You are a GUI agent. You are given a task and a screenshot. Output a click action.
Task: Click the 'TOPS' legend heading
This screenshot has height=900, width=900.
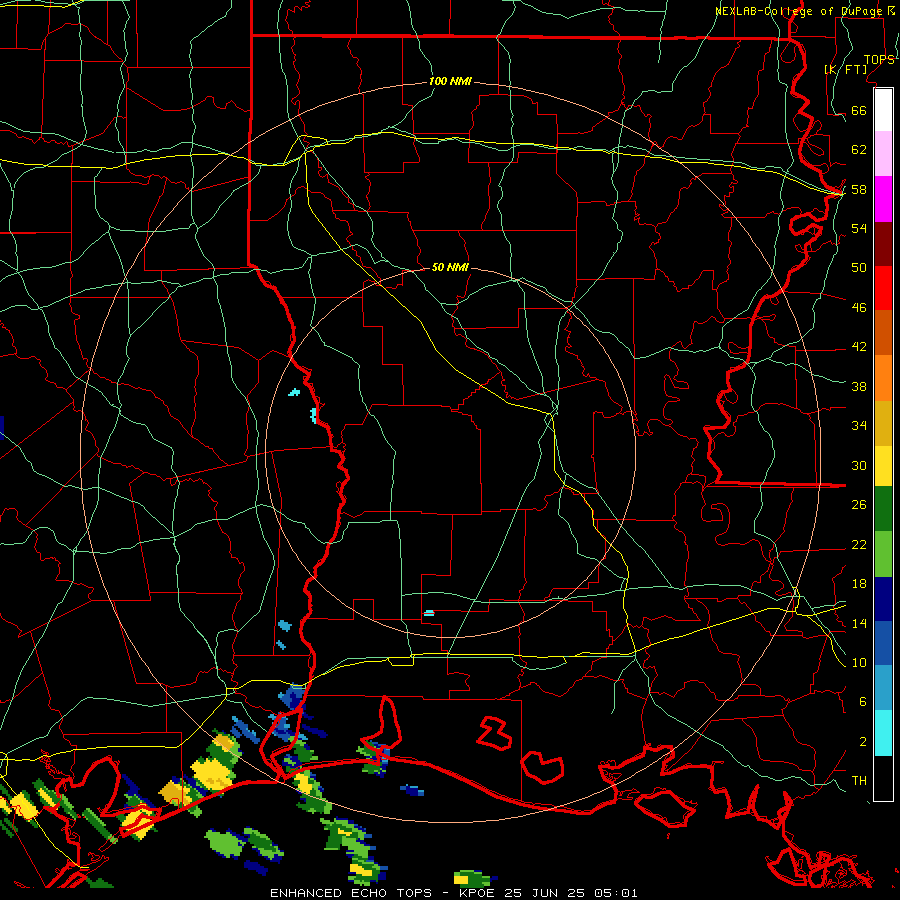coord(879,60)
